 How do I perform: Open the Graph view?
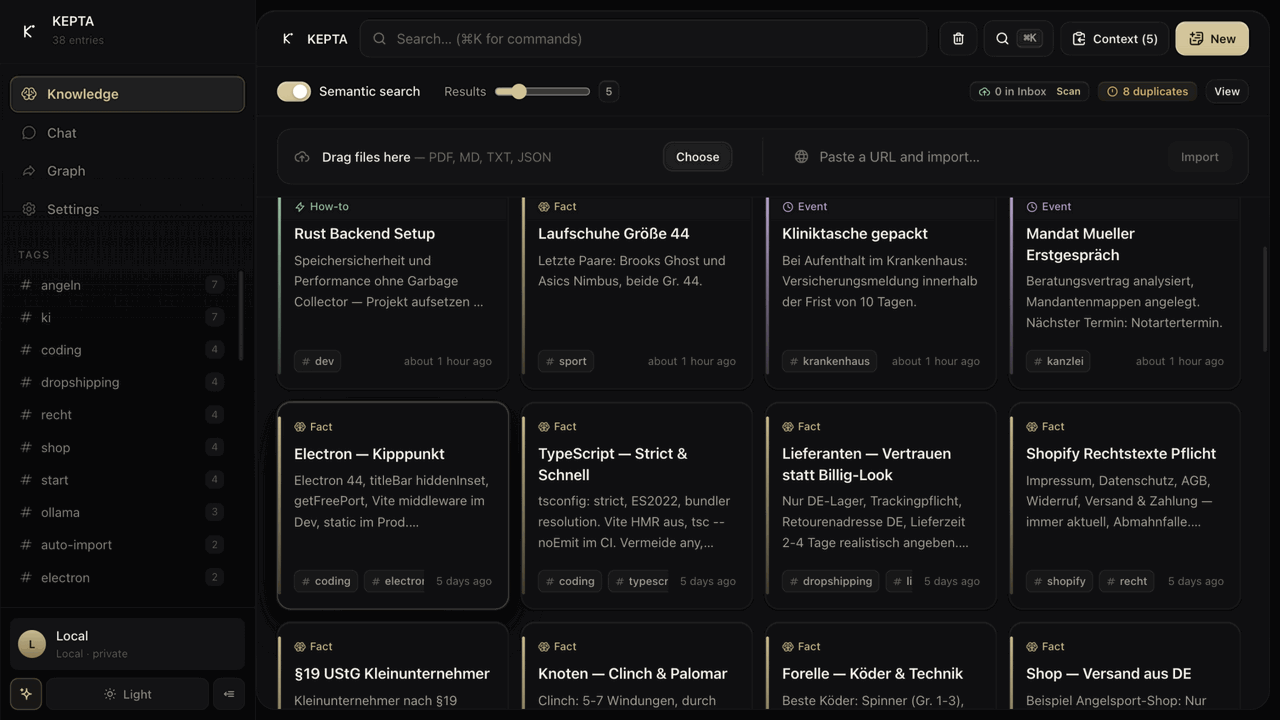(x=127, y=171)
